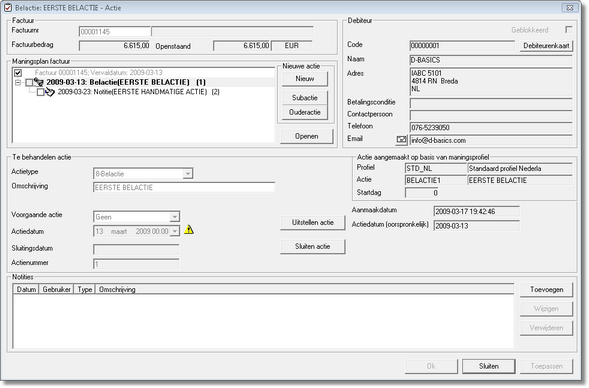
Task: Click the Nieuw button
Action: coord(305,79)
